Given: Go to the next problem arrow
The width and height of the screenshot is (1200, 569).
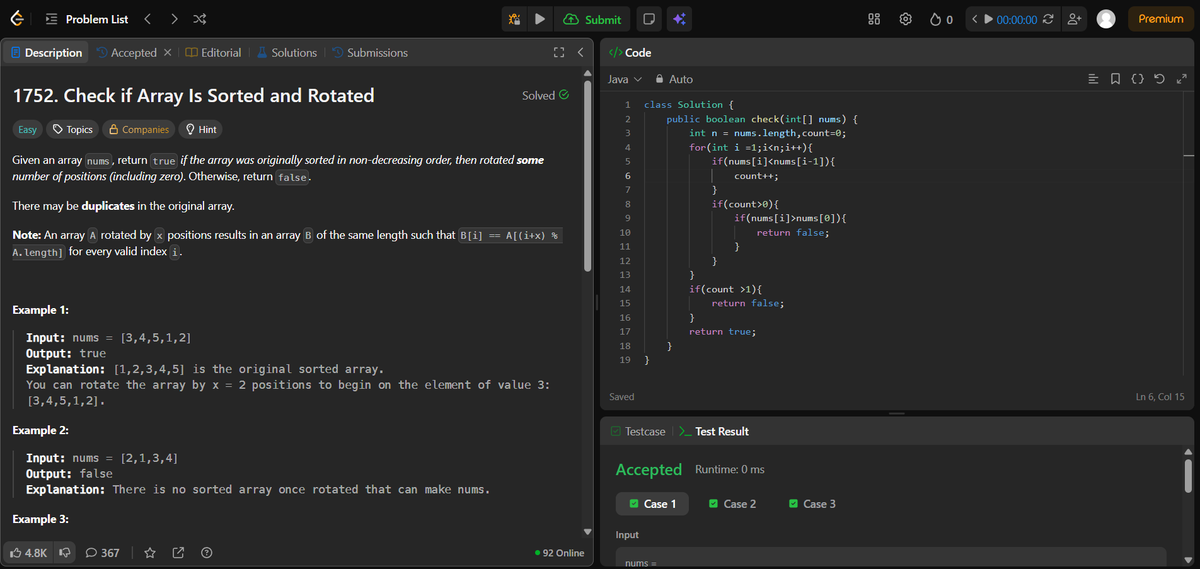Looking at the screenshot, I should 173,19.
